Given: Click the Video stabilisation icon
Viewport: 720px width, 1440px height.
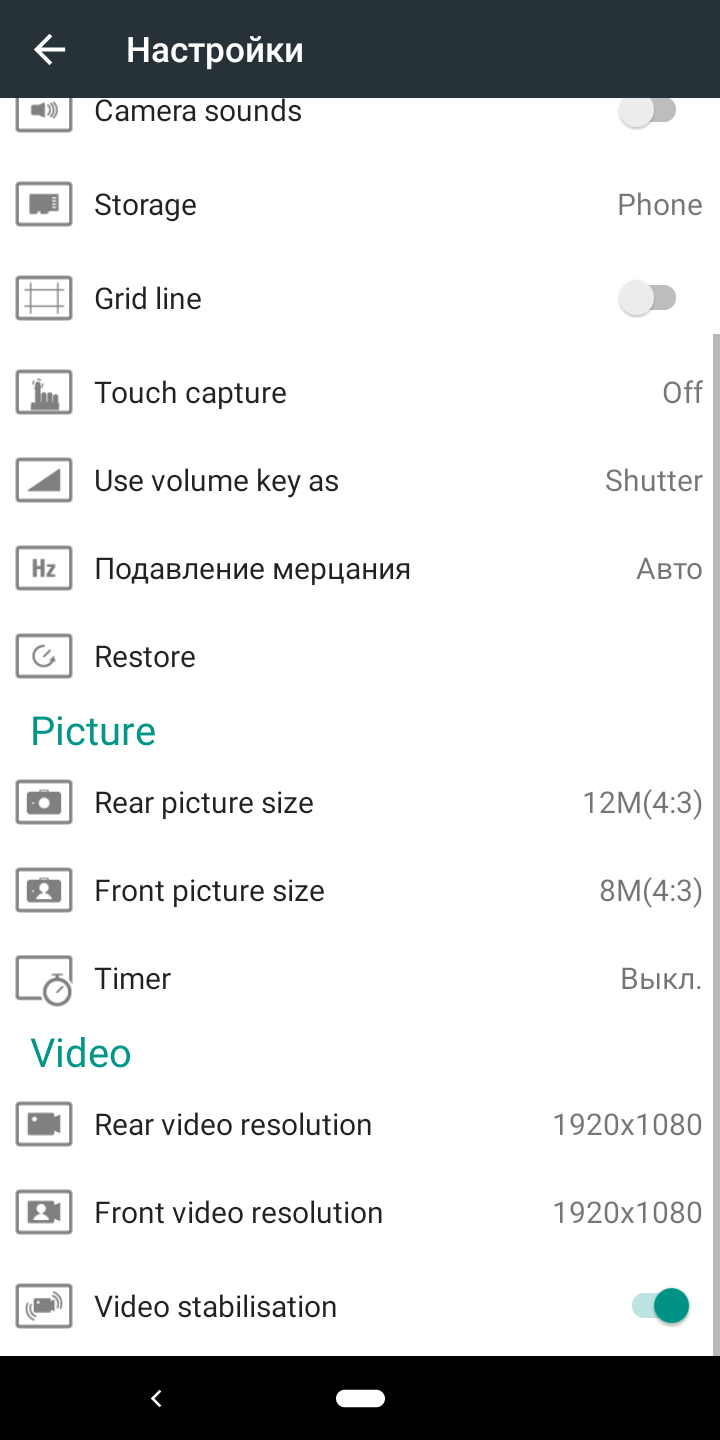Looking at the screenshot, I should coord(44,1307).
